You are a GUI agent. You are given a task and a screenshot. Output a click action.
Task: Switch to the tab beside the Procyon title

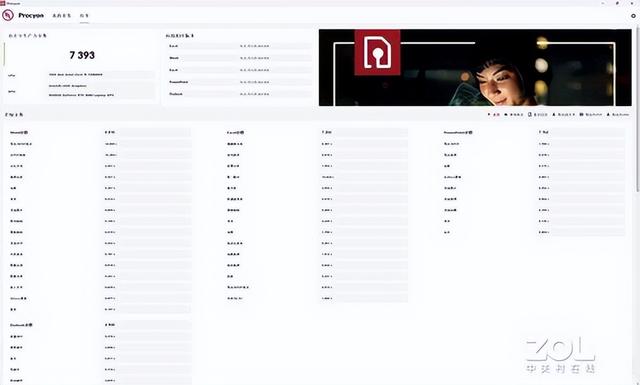point(62,16)
